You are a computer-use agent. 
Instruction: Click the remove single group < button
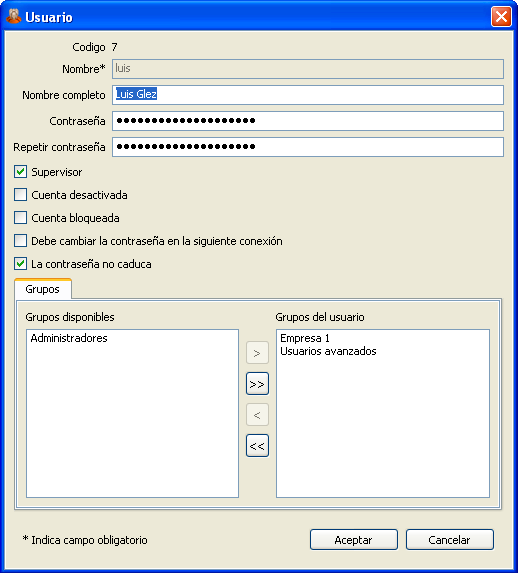click(257, 415)
